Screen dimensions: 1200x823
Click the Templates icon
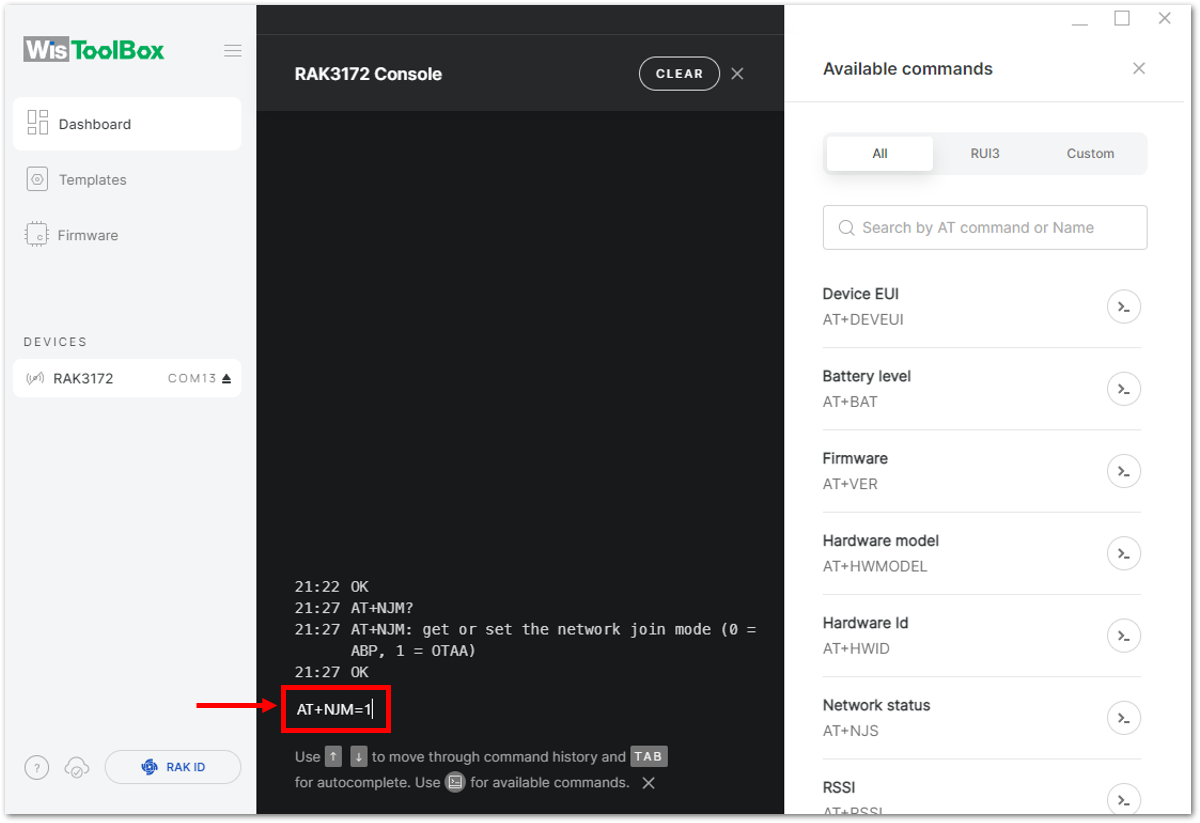37,179
